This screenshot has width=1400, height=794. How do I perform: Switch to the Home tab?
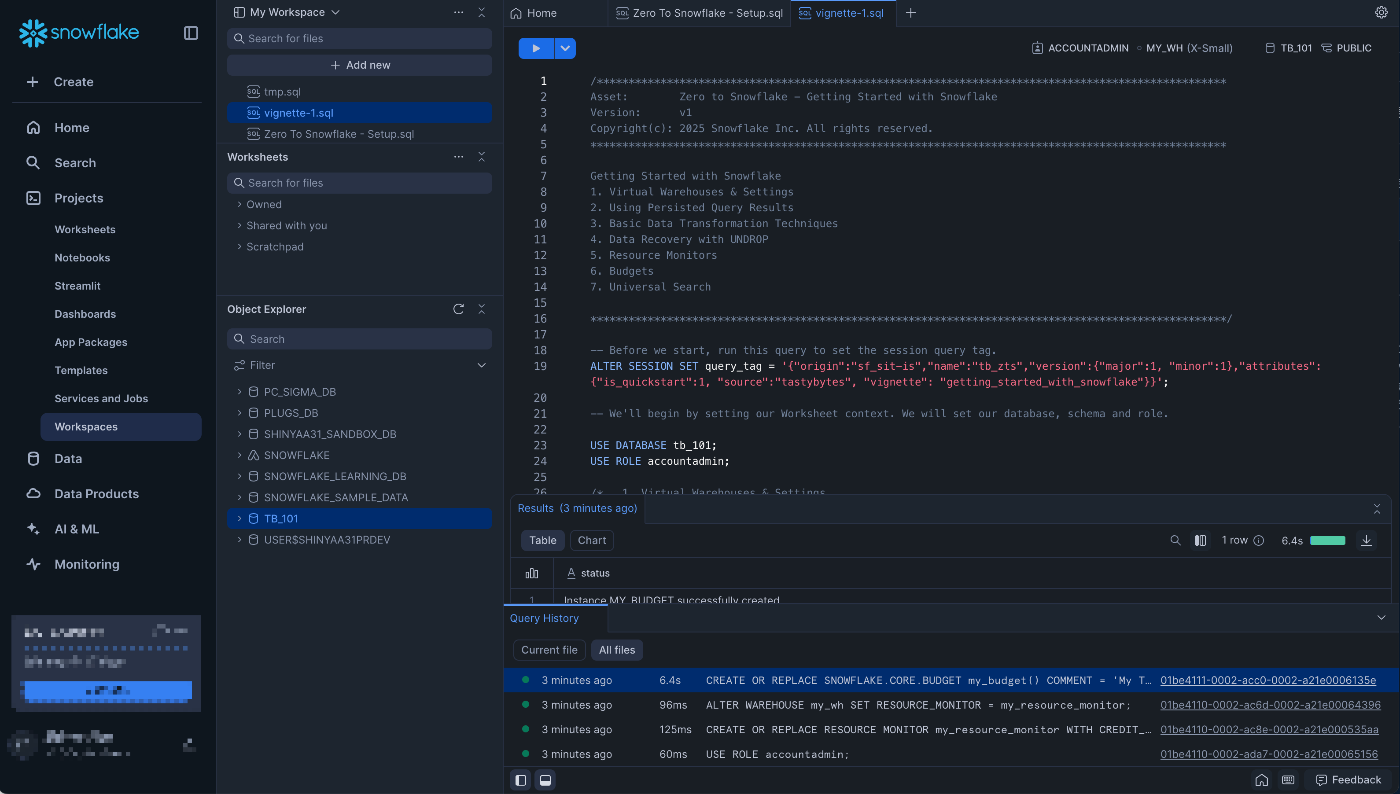[x=533, y=13]
